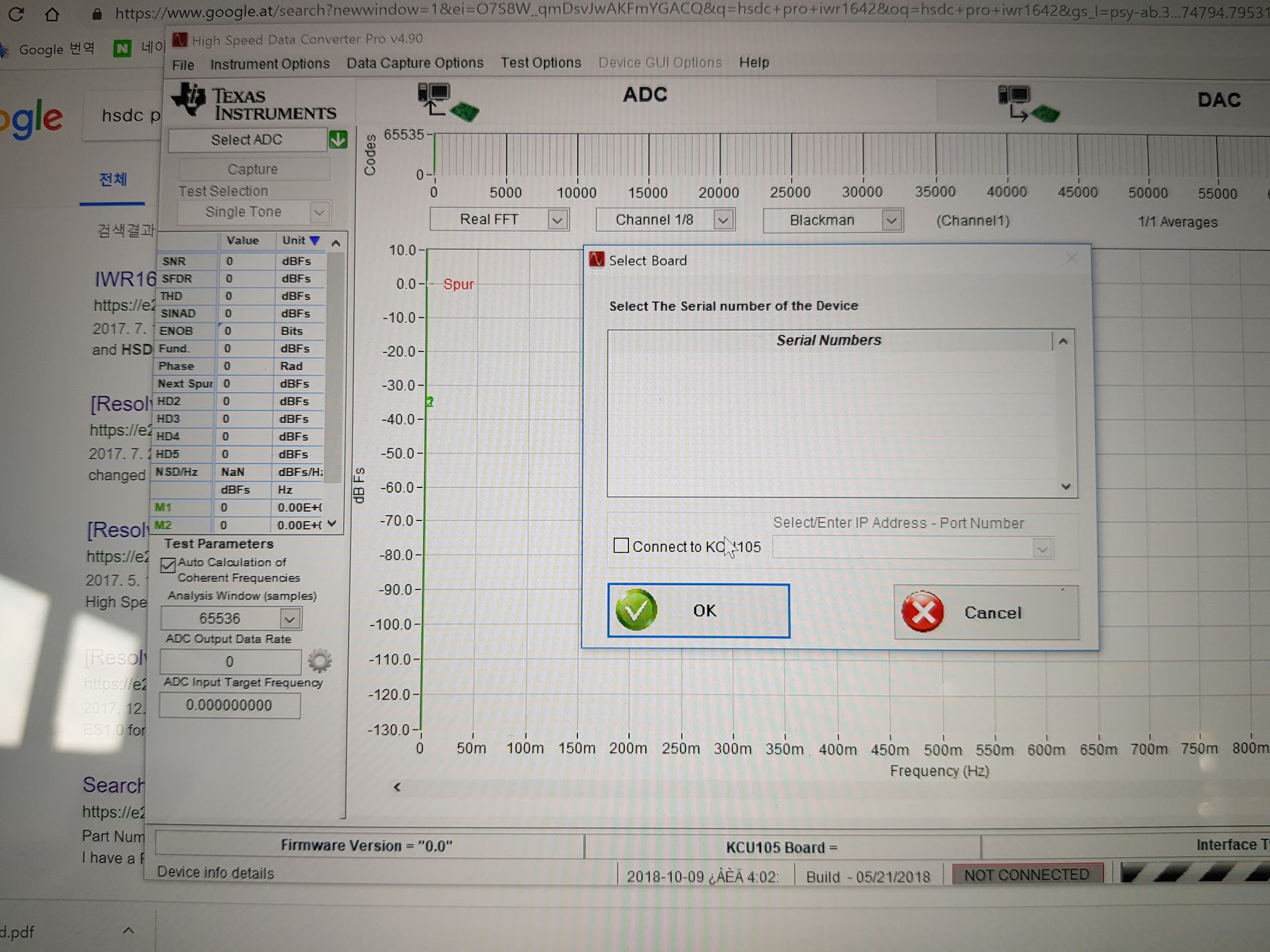1270x952 pixels.
Task: Click the Capture button
Action: tap(253, 169)
